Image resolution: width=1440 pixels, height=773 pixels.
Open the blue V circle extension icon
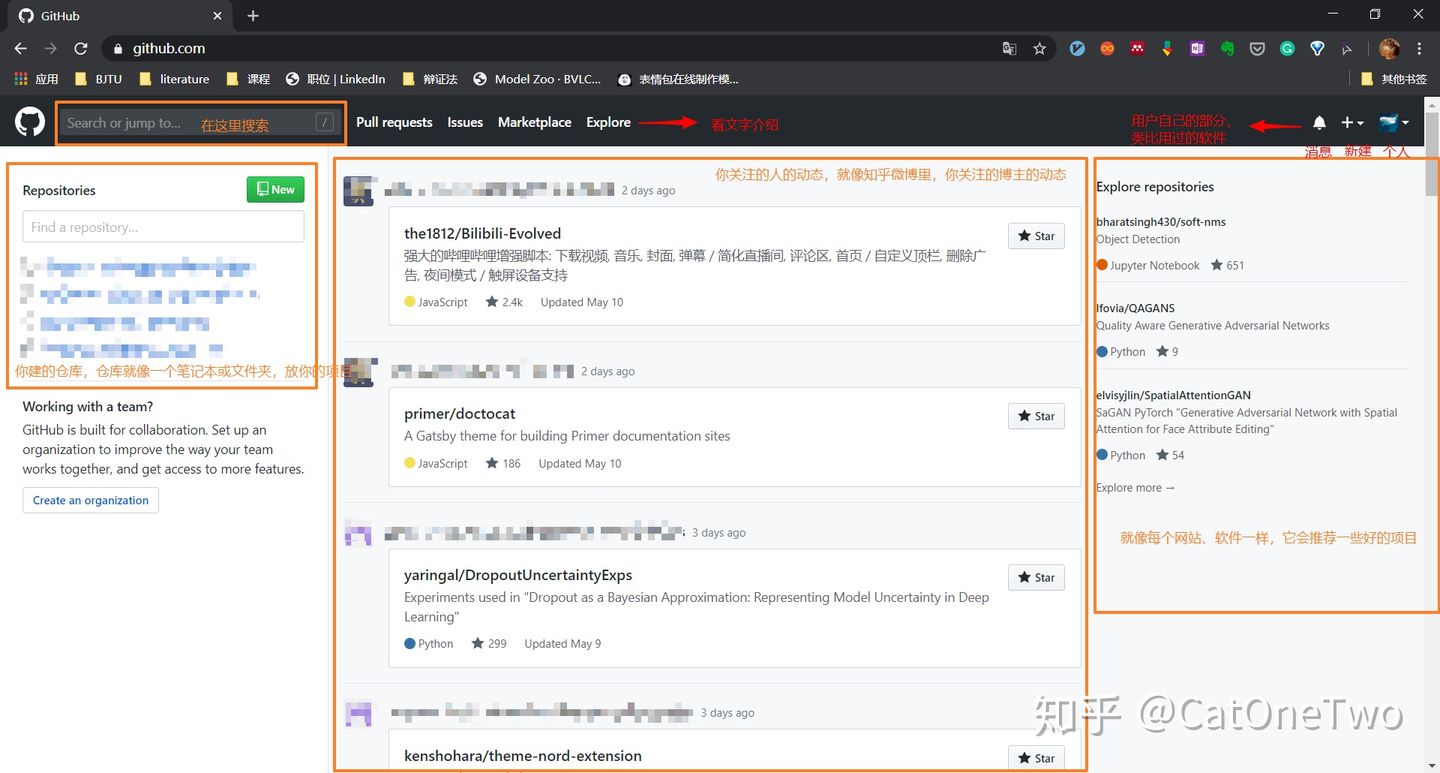pos(1077,48)
